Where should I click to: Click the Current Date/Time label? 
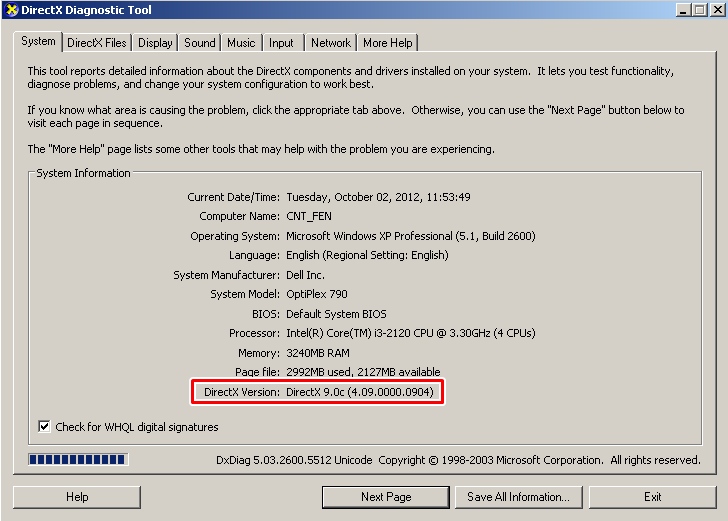click(x=234, y=197)
